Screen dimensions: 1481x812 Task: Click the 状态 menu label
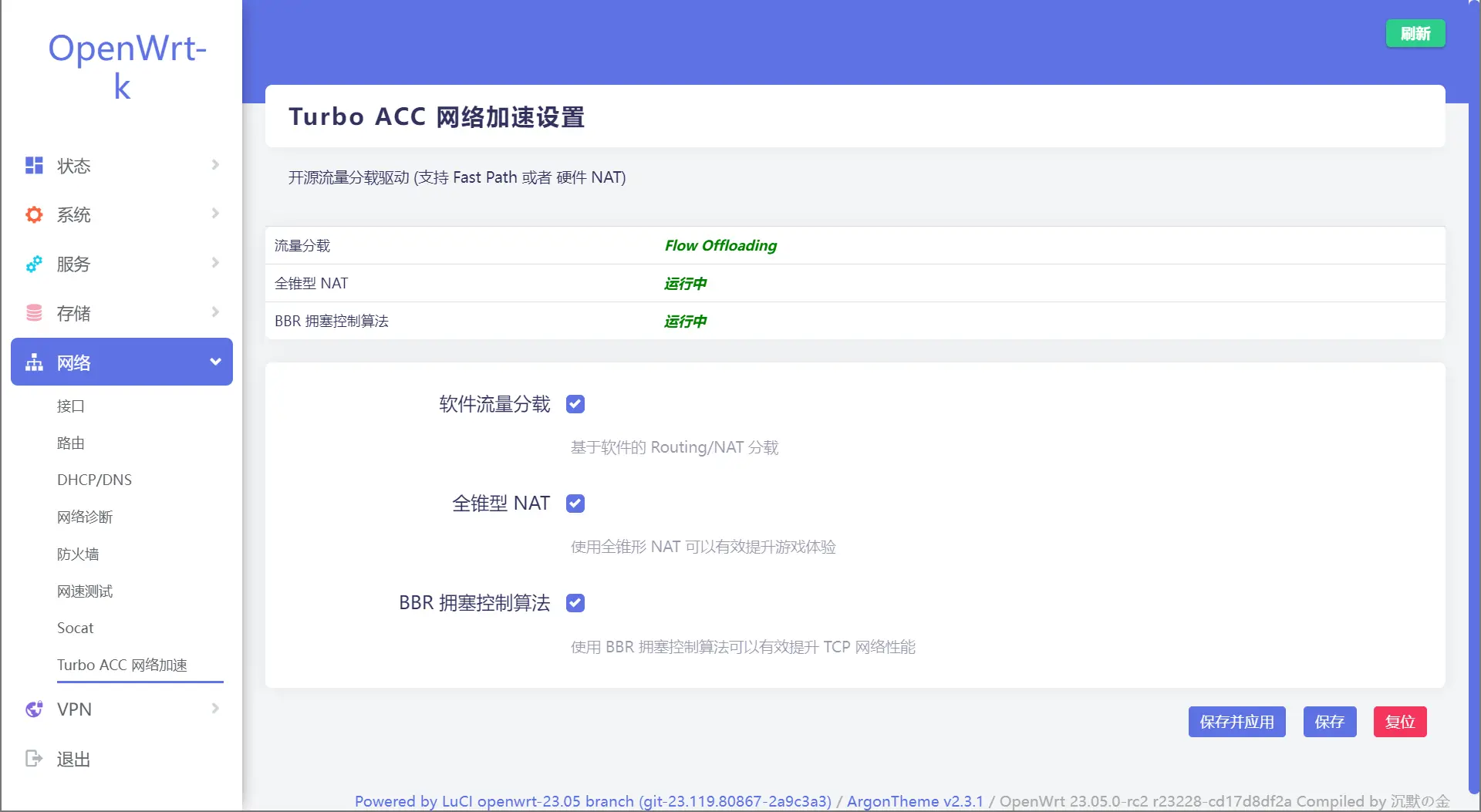tap(73, 166)
